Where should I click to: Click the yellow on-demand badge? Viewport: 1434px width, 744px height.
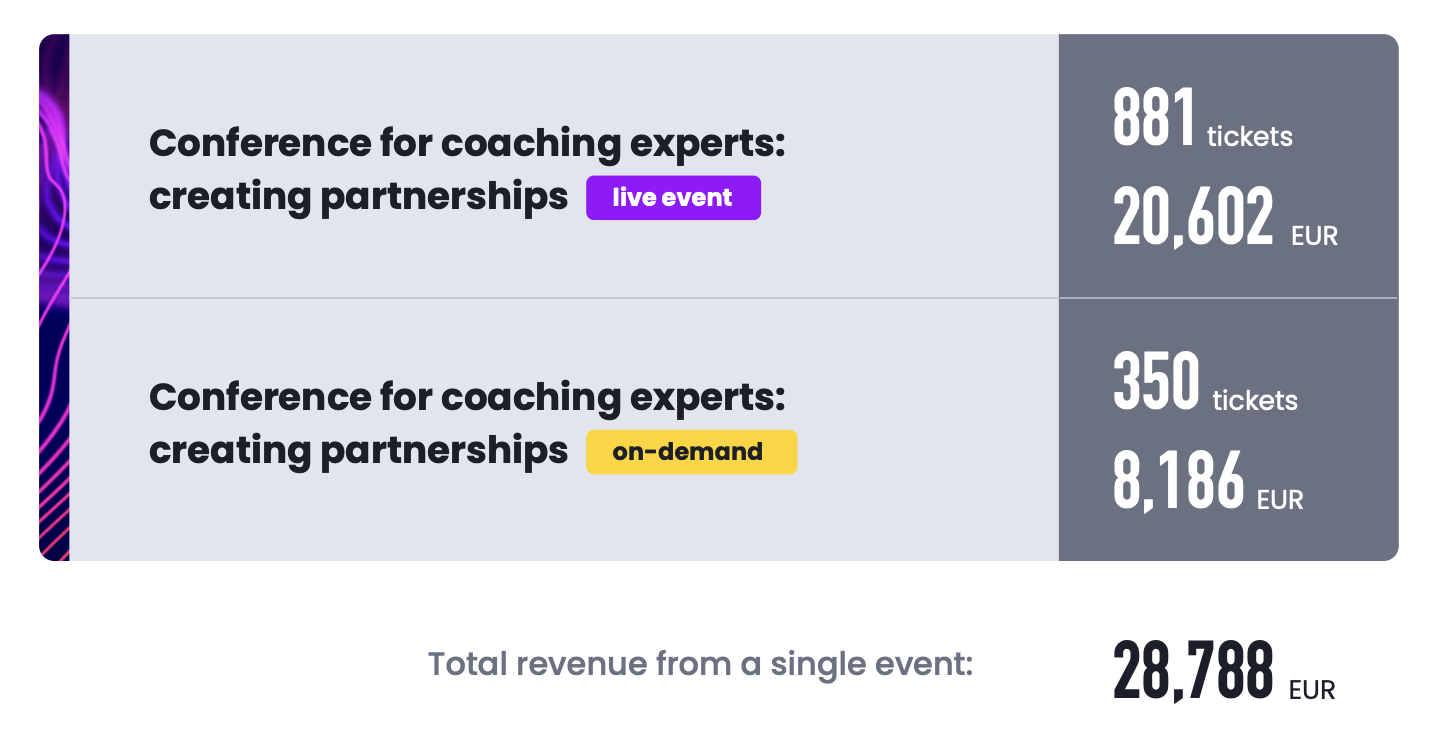(691, 452)
